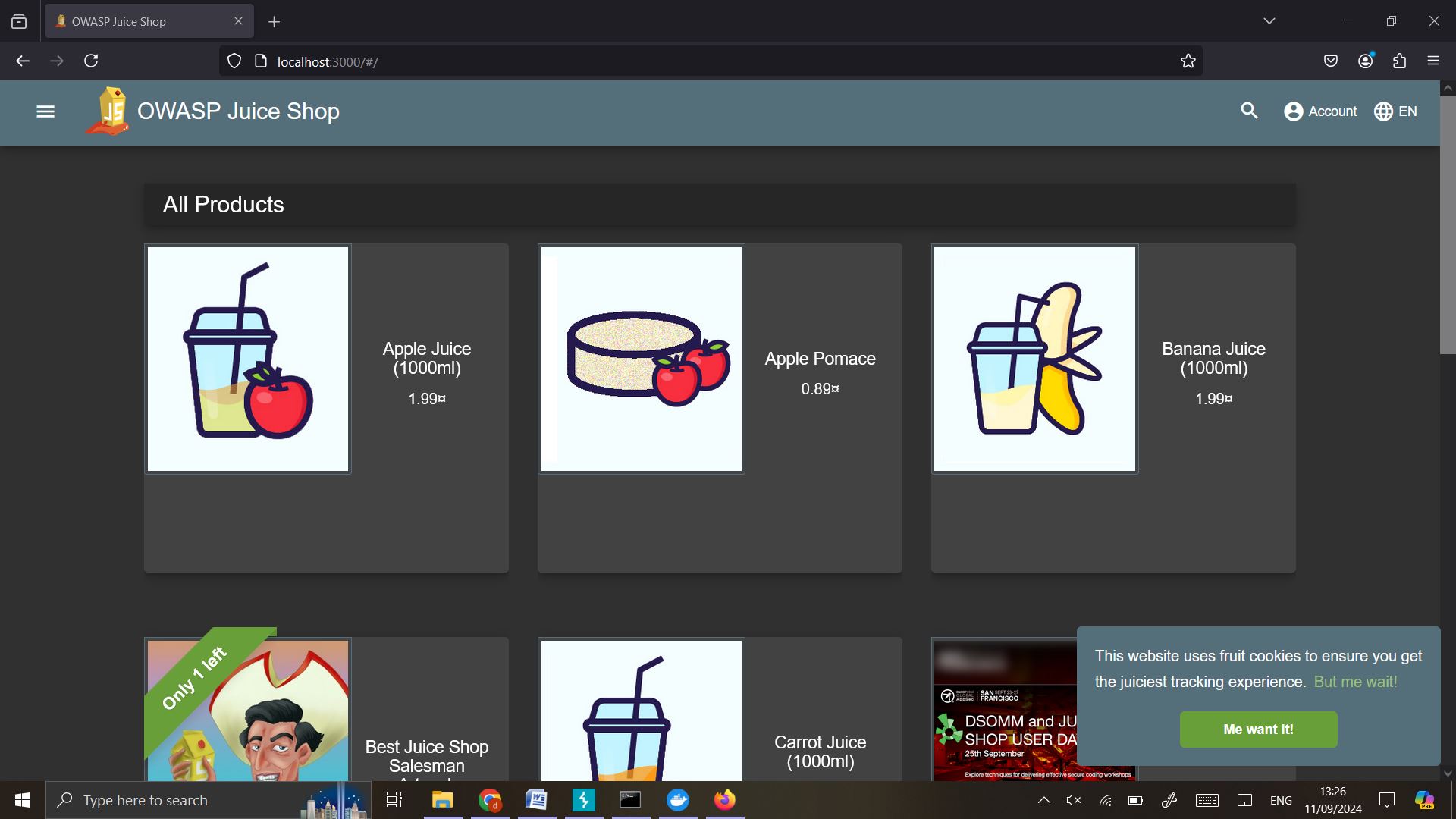The height and width of the screenshot is (819, 1456).
Task: Select the Banana Juice product image
Action: [x=1034, y=359]
